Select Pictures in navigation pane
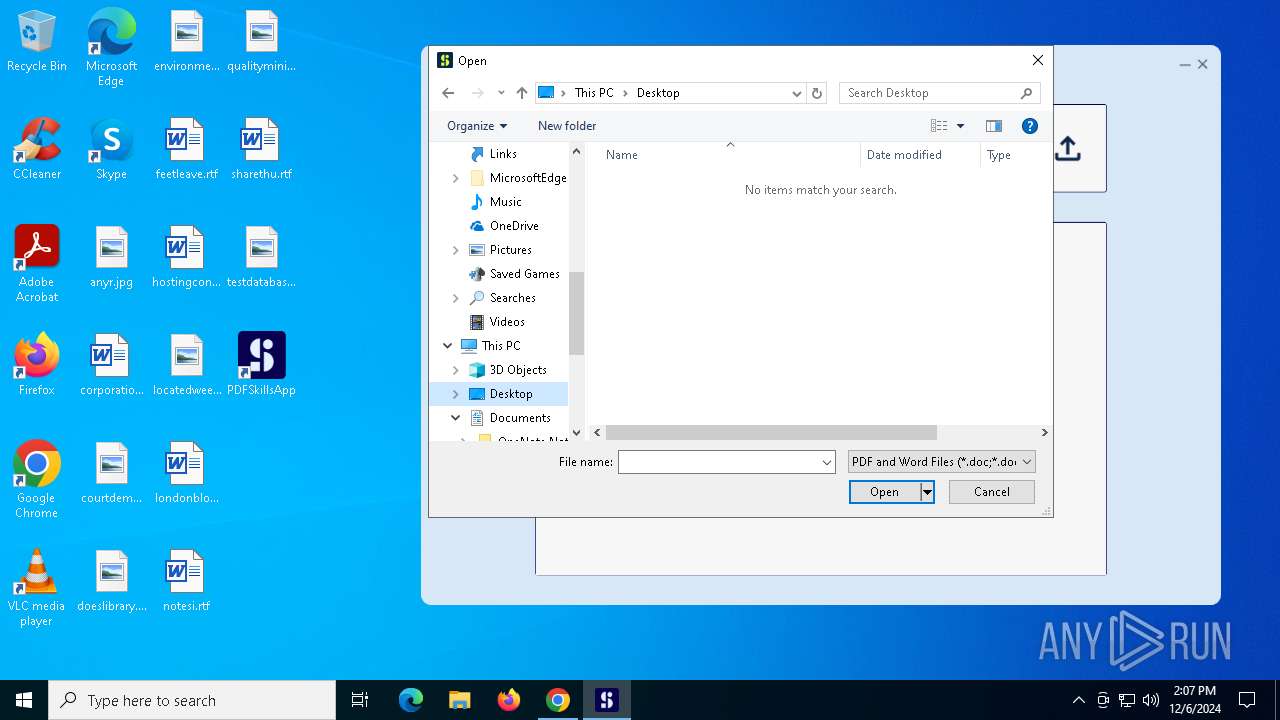1280x720 pixels. pos(511,250)
